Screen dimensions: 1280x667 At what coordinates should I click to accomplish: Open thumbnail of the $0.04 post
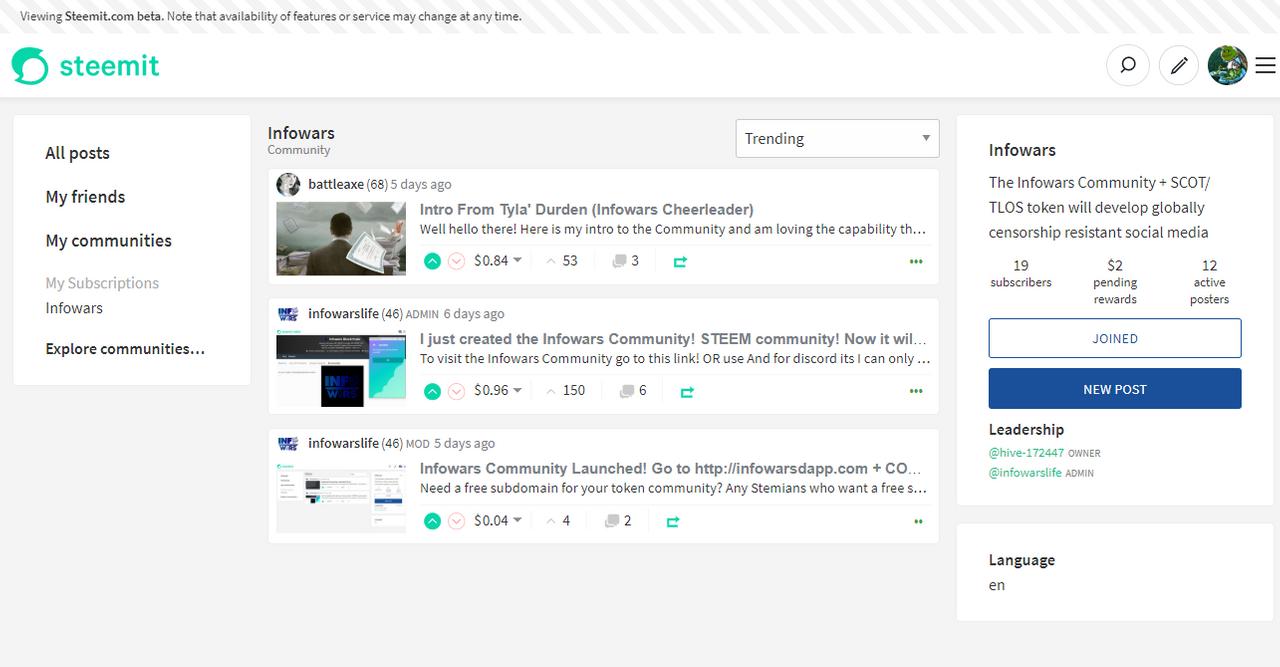(x=341, y=498)
